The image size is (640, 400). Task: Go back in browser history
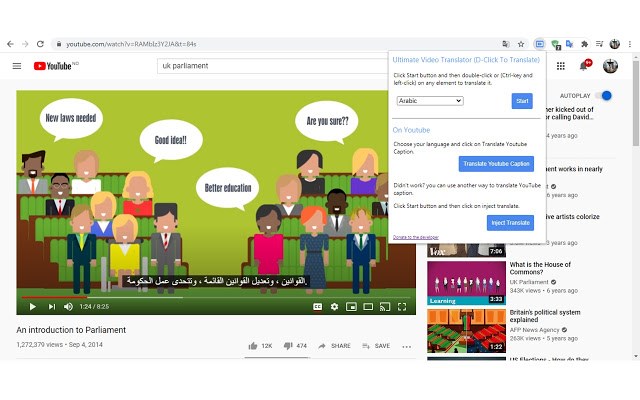(x=10, y=44)
